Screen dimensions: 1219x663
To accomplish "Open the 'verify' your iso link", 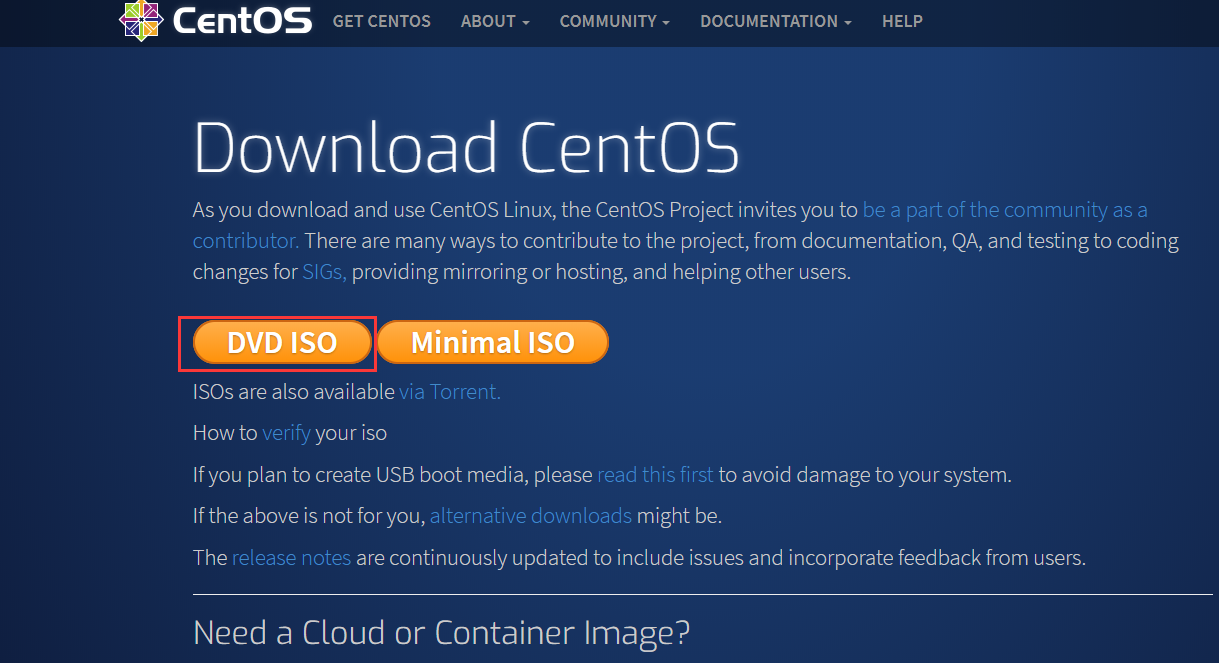I will pos(286,433).
